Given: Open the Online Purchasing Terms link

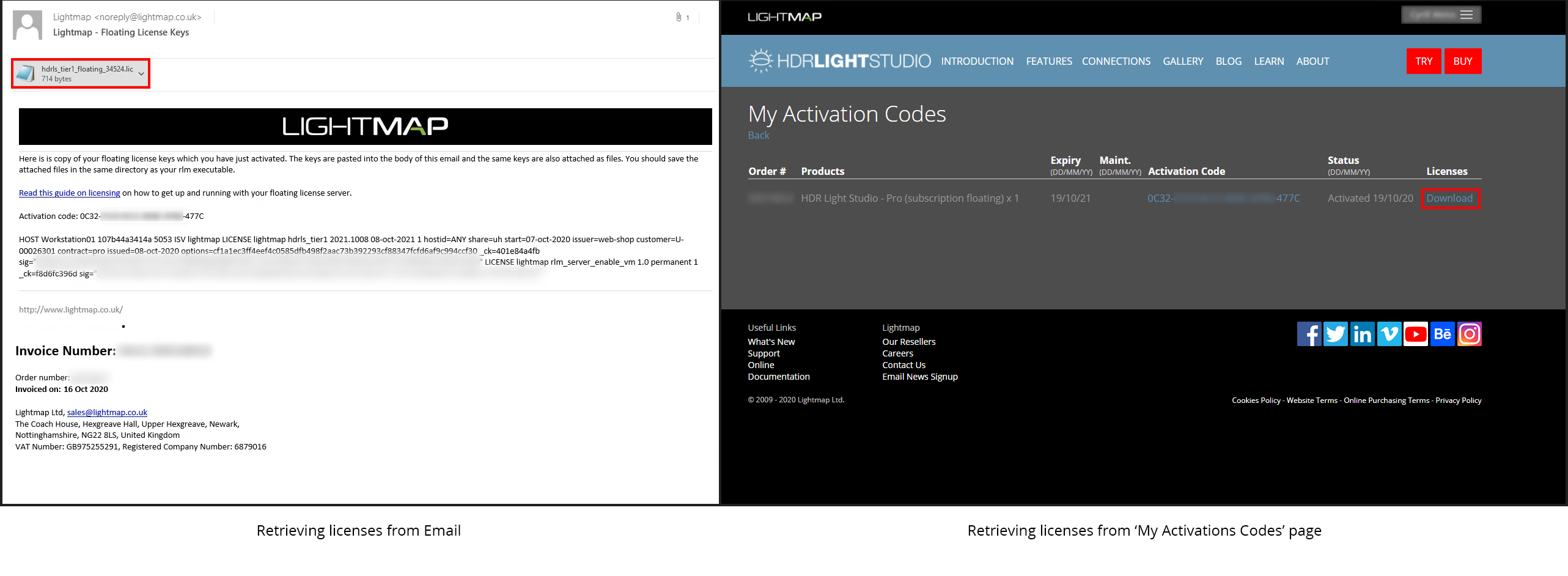Looking at the screenshot, I should point(1386,401).
